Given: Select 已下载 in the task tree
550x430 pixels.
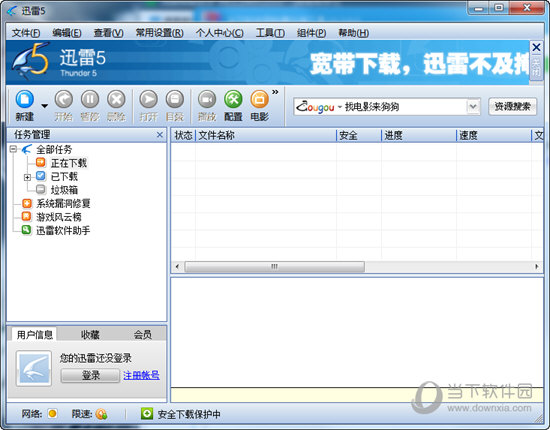Looking at the screenshot, I should 64,176.
